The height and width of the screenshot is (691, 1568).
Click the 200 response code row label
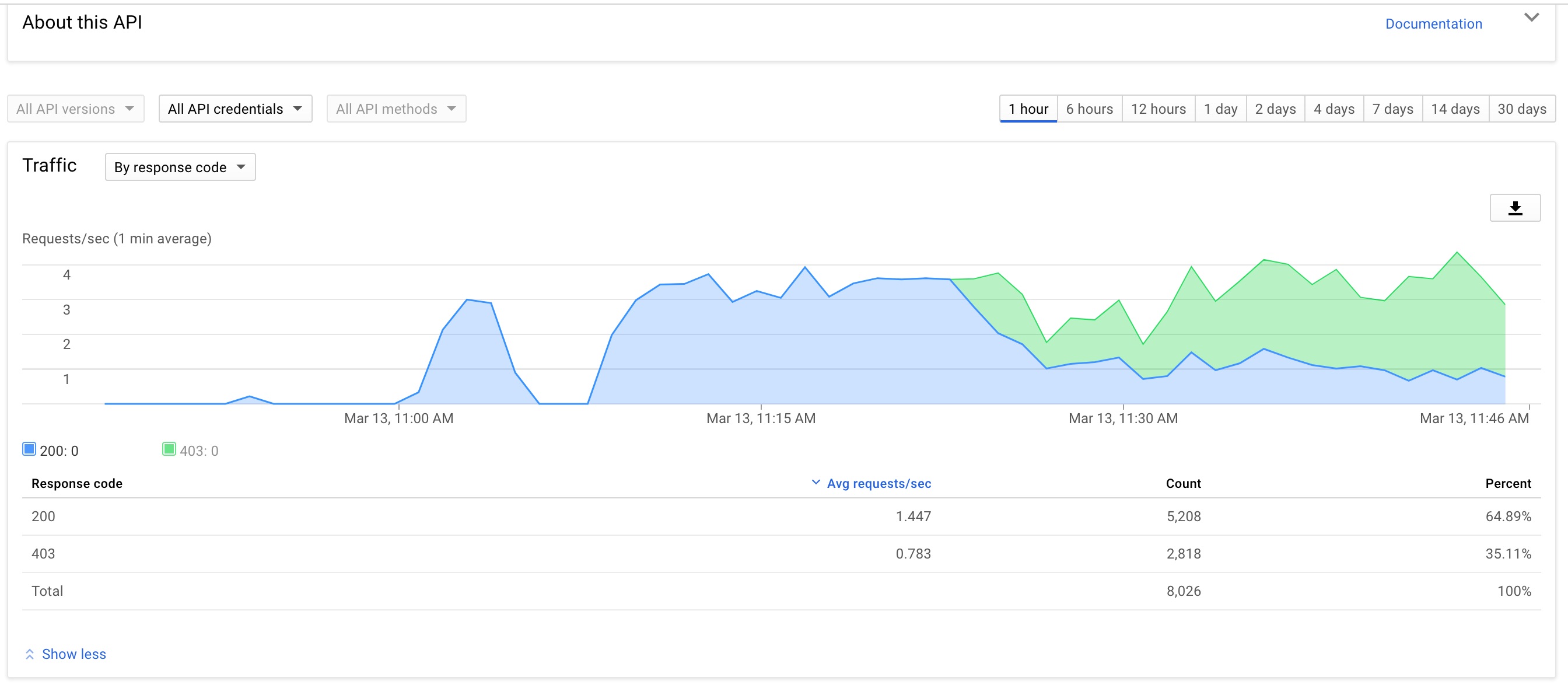pyautogui.click(x=43, y=516)
